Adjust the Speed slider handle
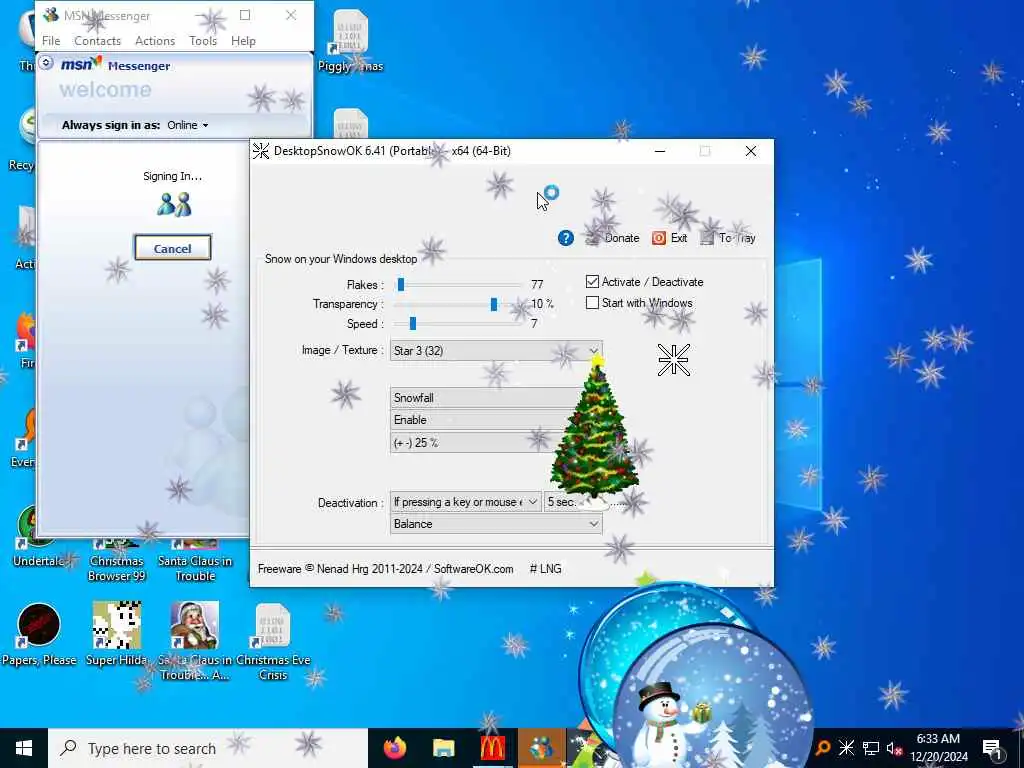The height and width of the screenshot is (768, 1024). (x=412, y=323)
